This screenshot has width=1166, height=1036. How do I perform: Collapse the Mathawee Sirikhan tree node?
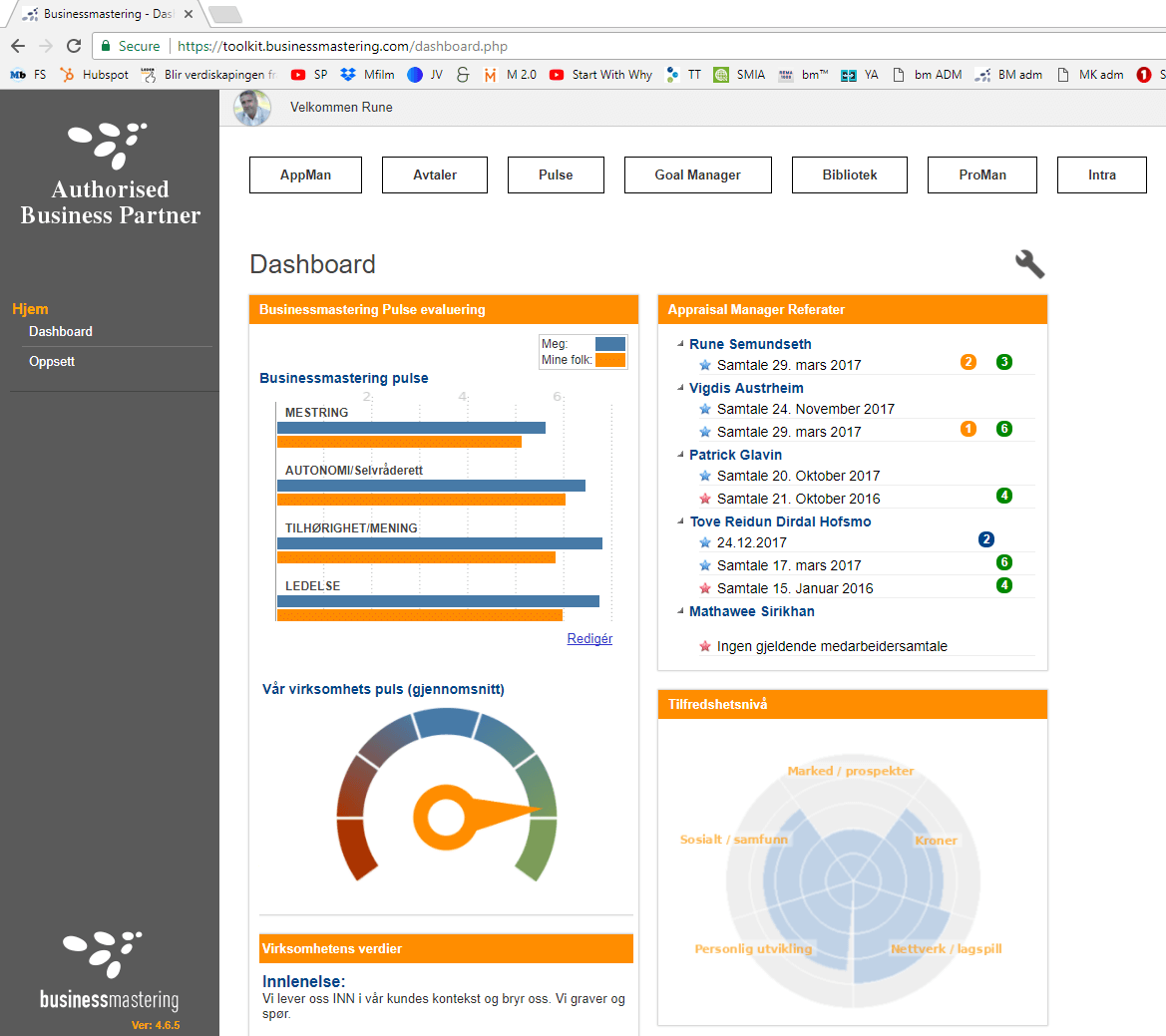coord(680,611)
